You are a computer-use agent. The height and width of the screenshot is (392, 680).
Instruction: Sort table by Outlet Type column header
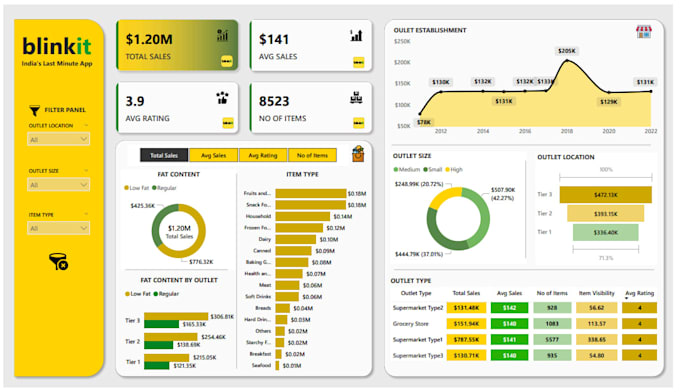pos(416,293)
